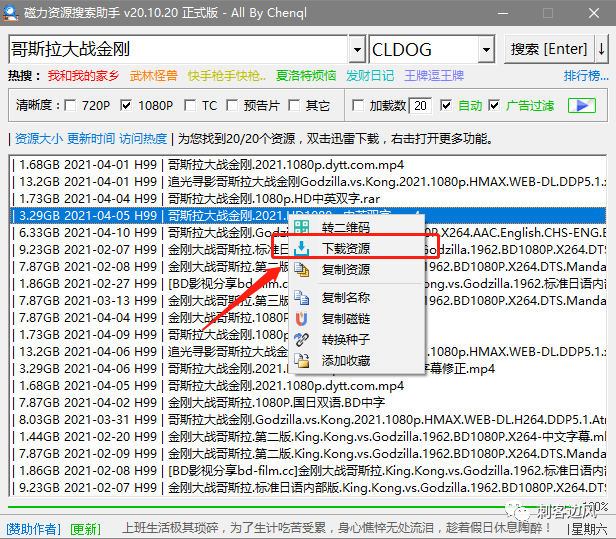
Task: Select the 7.87GB 2021-02-09 第二版 row
Action: [308, 453]
